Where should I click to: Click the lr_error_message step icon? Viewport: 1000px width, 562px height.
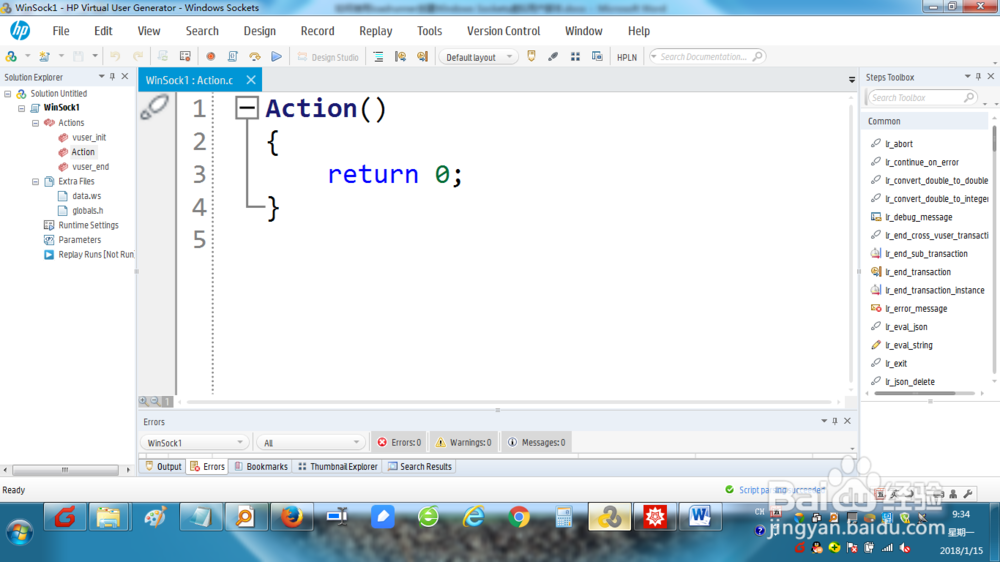click(x=876, y=308)
